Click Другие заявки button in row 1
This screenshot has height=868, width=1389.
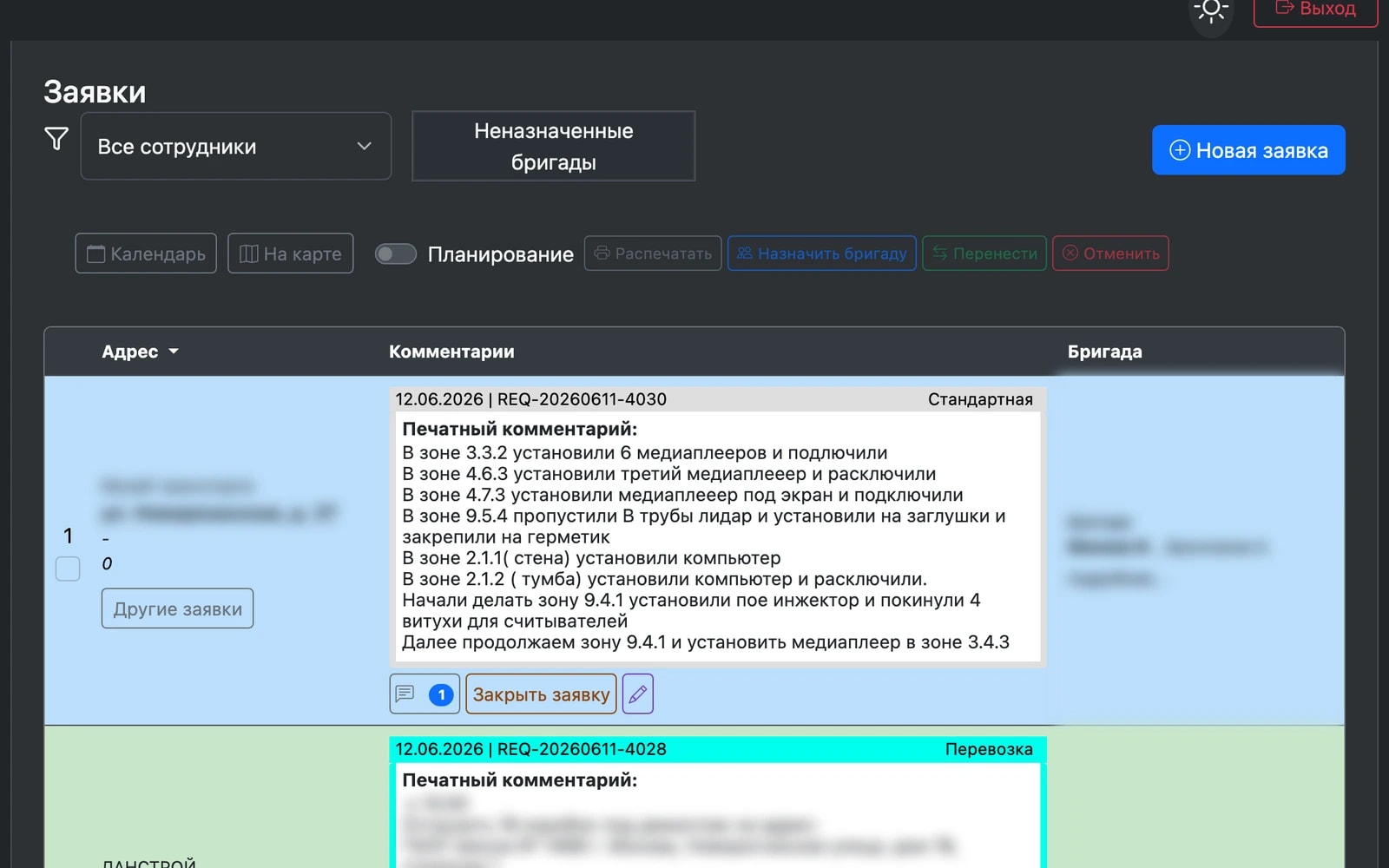point(178,608)
